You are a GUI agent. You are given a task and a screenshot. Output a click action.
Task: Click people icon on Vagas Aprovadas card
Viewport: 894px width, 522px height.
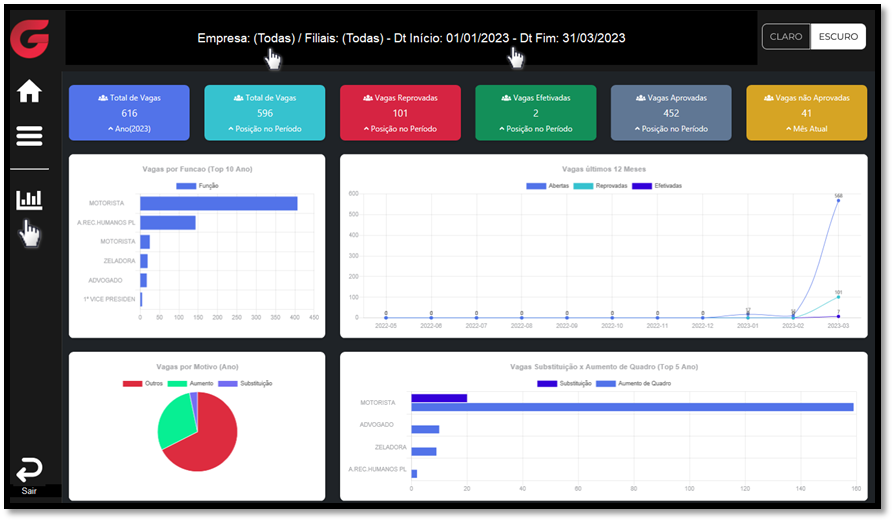click(x=640, y=98)
